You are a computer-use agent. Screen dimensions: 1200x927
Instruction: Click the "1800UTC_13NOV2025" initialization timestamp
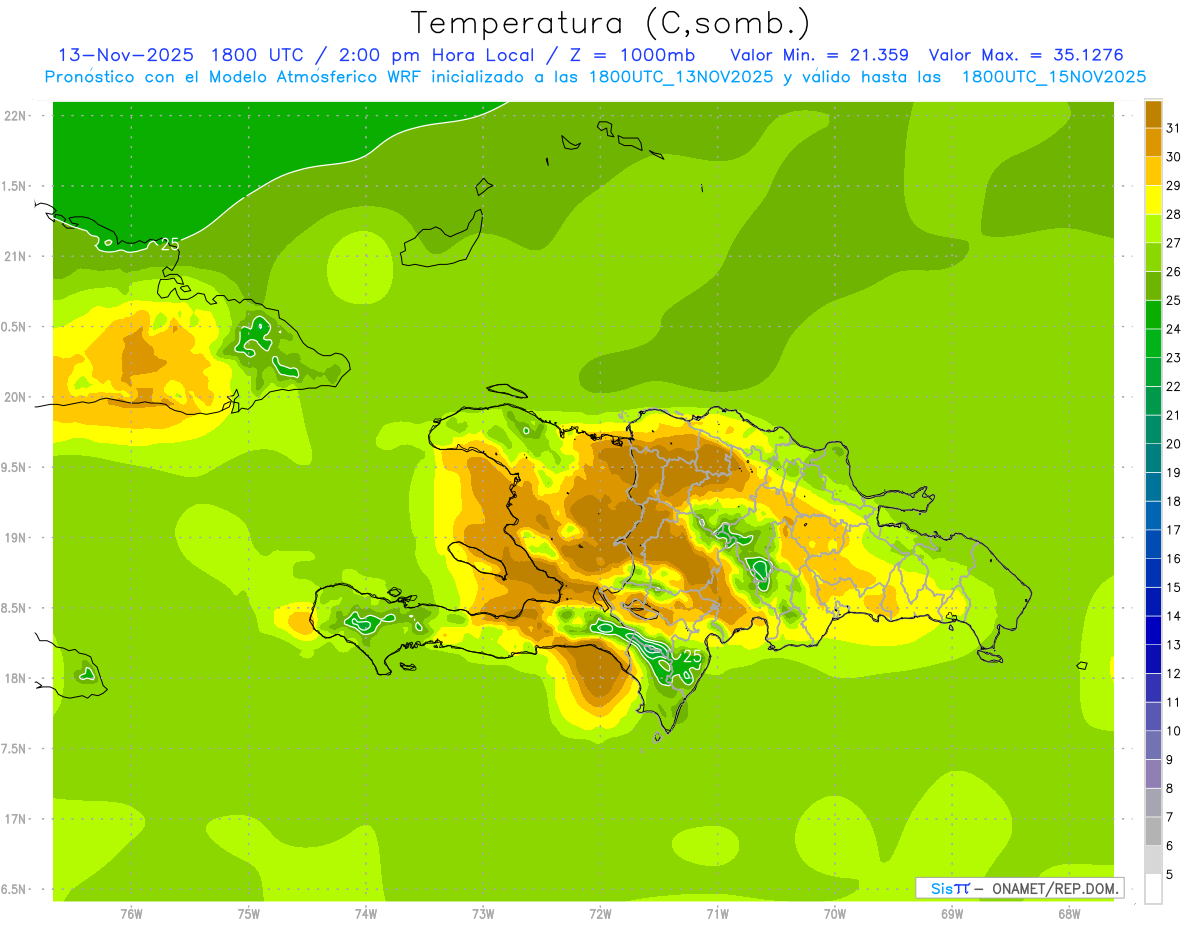click(681, 77)
